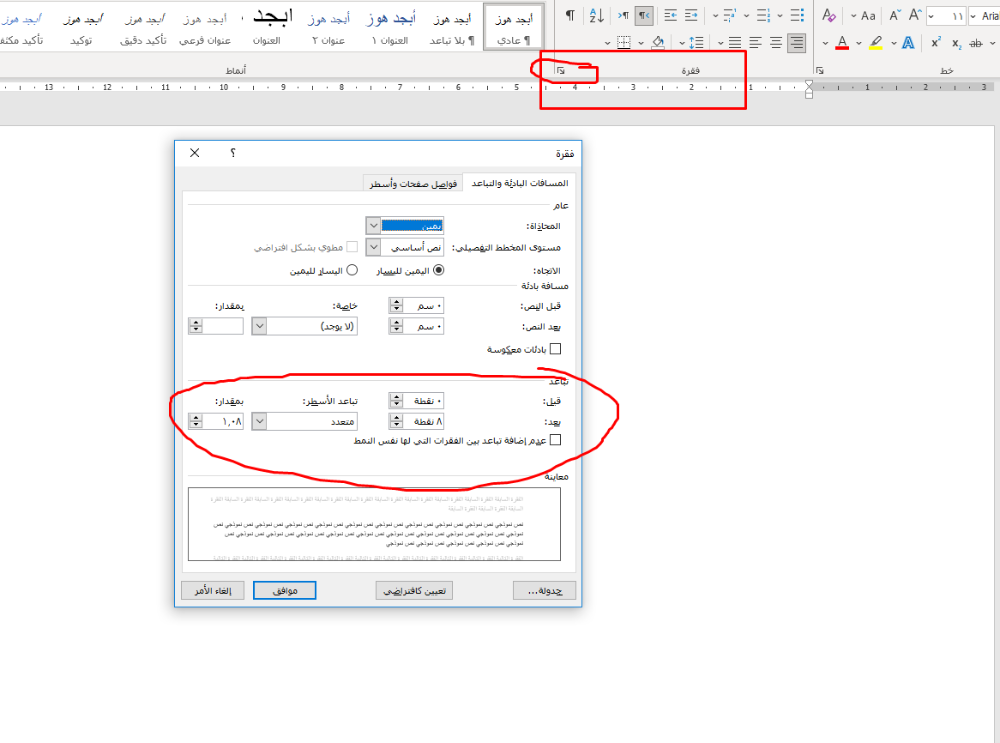Viewport: 1000px width, 743px height.
Task: Center the text using the ribbon icon
Action: pos(776,43)
